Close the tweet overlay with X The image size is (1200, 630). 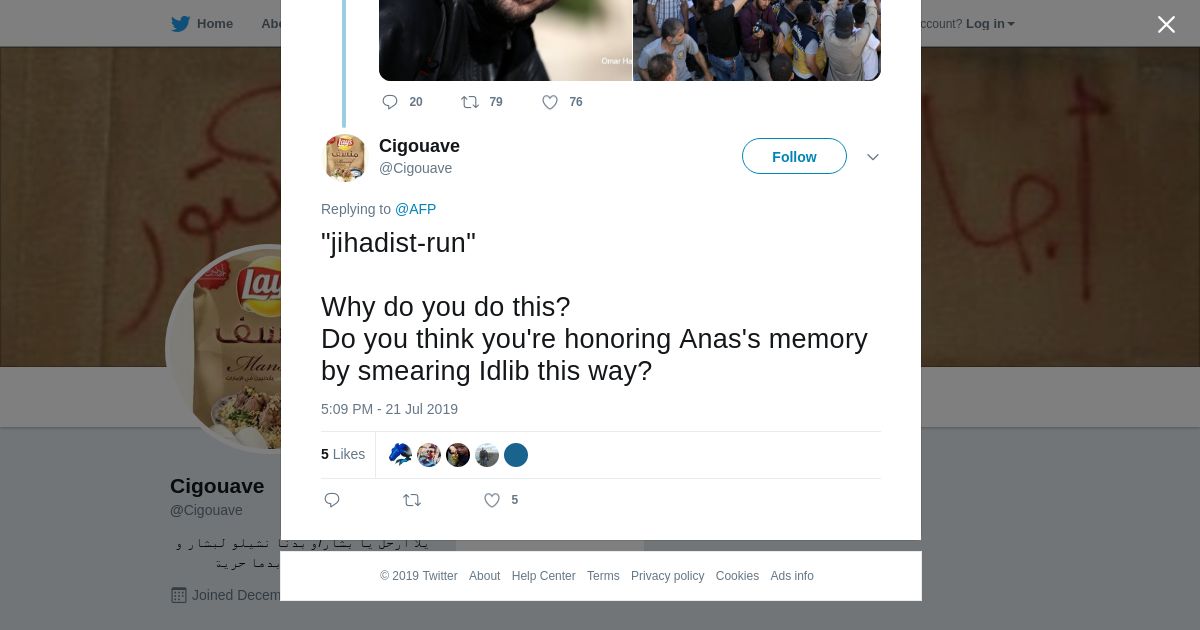tap(1166, 24)
